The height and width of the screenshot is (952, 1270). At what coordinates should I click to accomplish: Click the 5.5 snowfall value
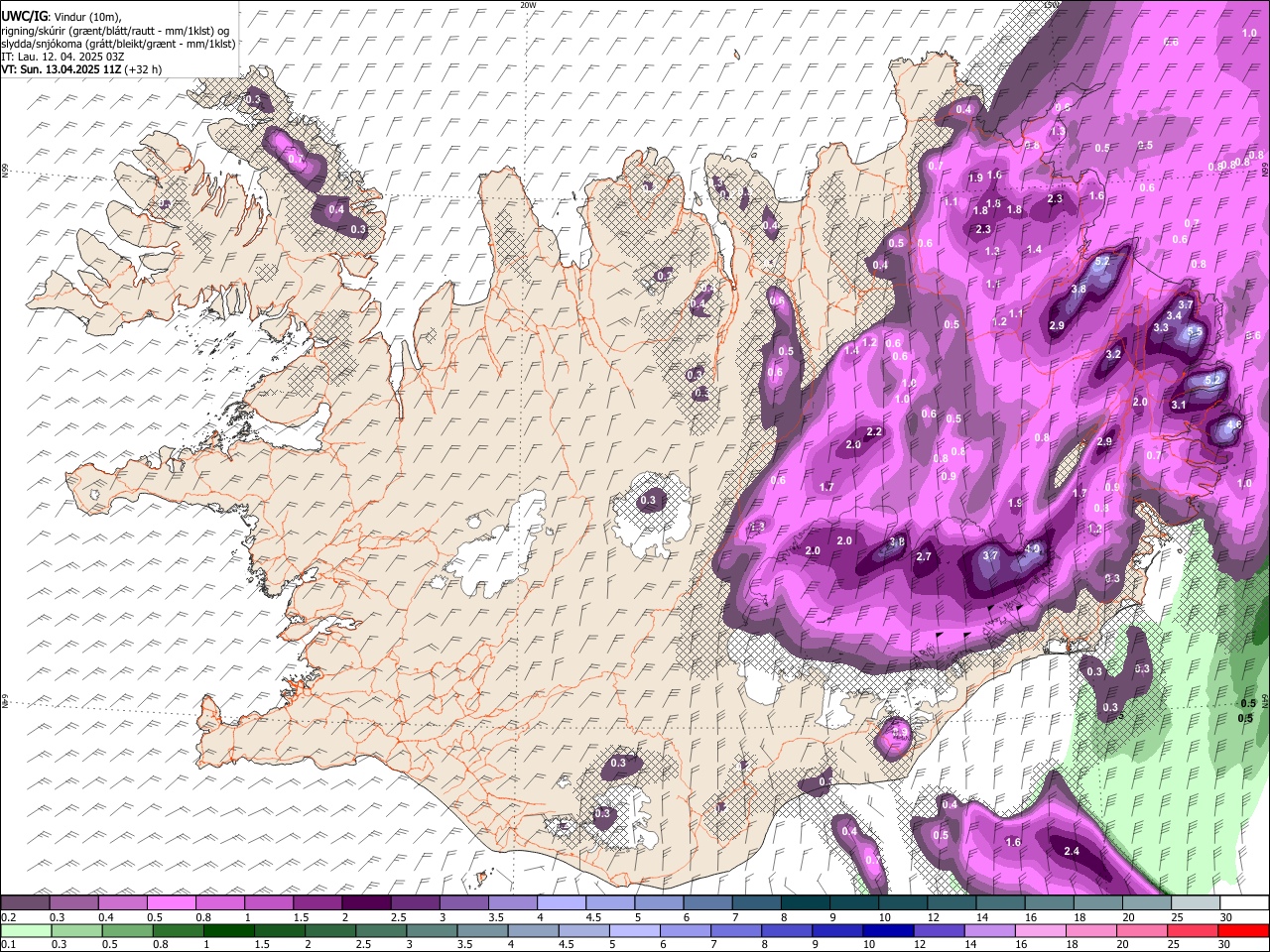tap(1195, 331)
